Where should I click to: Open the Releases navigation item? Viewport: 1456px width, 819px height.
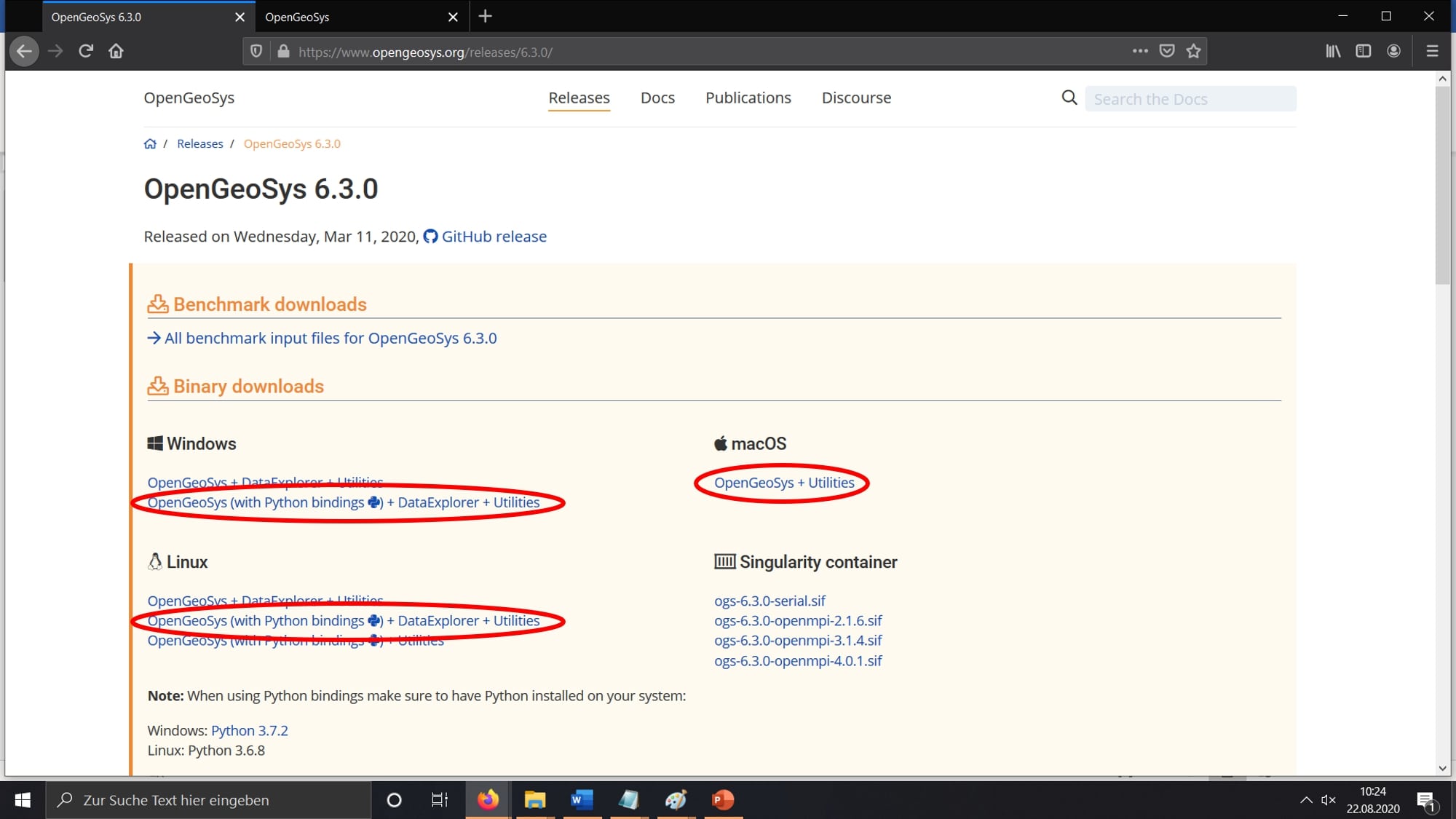[579, 98]
